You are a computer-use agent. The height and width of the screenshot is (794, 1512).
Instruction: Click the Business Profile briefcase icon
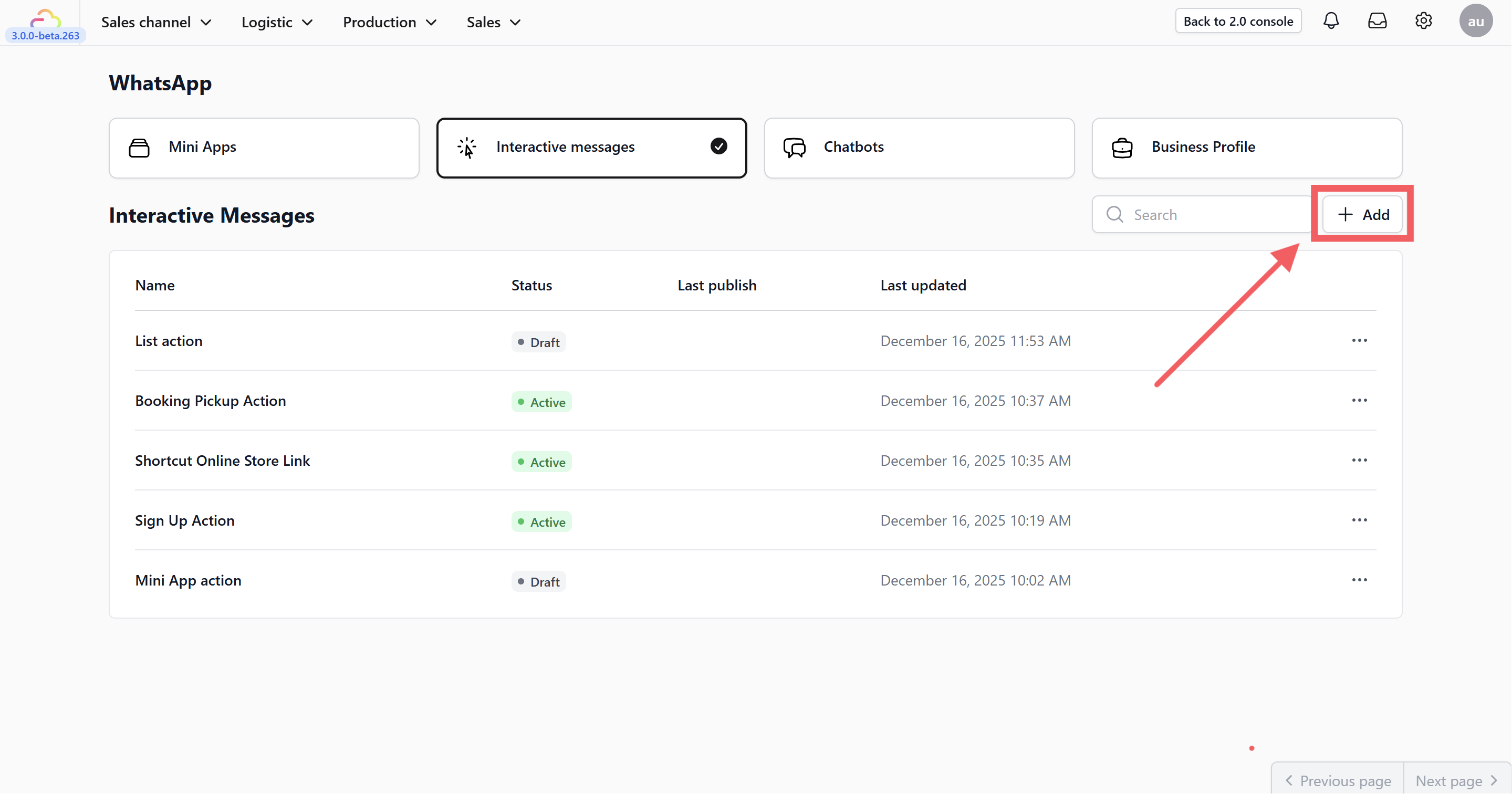tap(1122, 147)
